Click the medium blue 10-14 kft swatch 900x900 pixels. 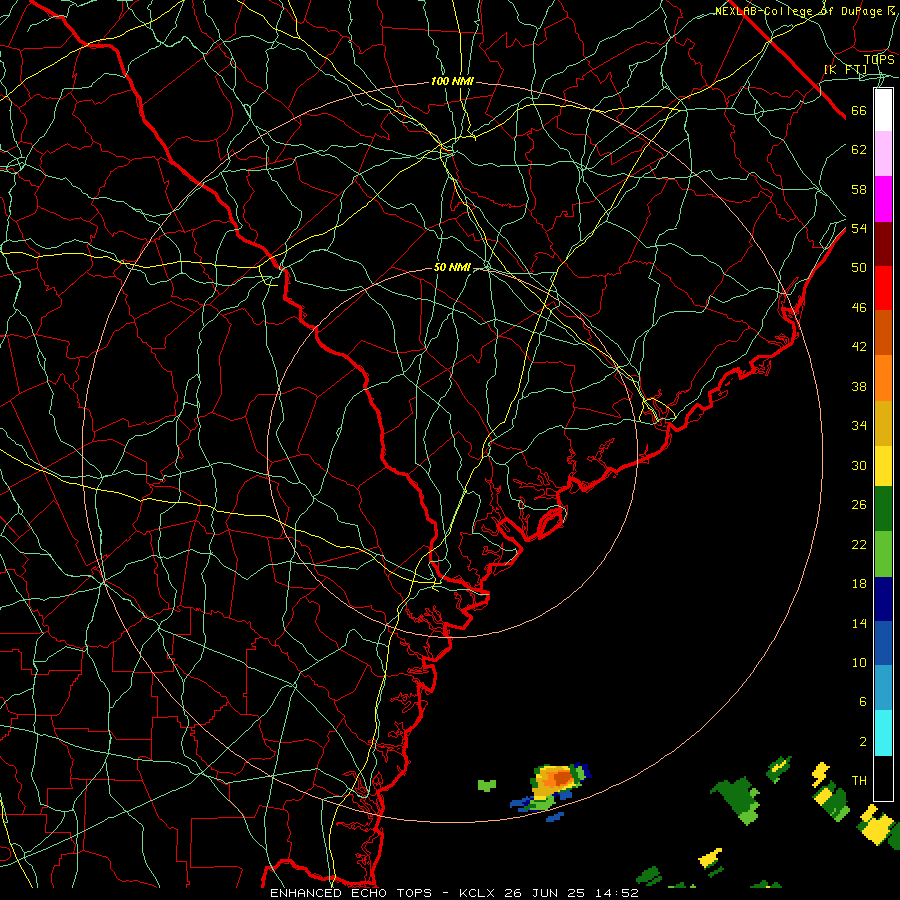pos(883,643)
